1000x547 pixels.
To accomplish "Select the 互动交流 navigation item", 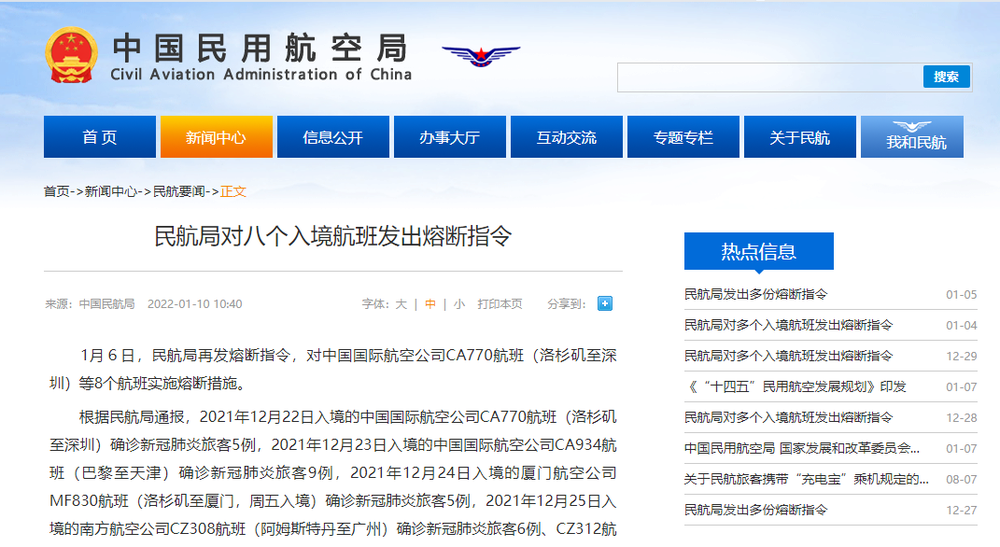I will (566, 138).
